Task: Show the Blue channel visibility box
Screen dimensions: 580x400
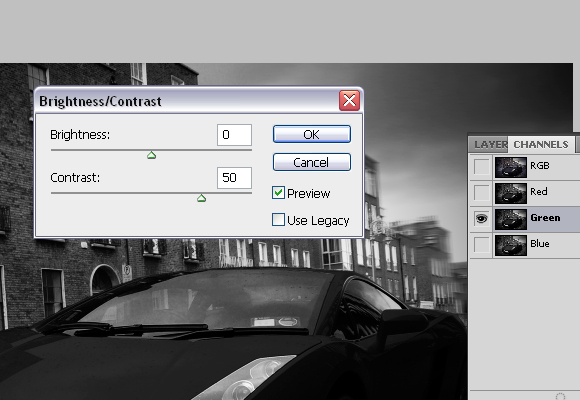Action: 481,245
